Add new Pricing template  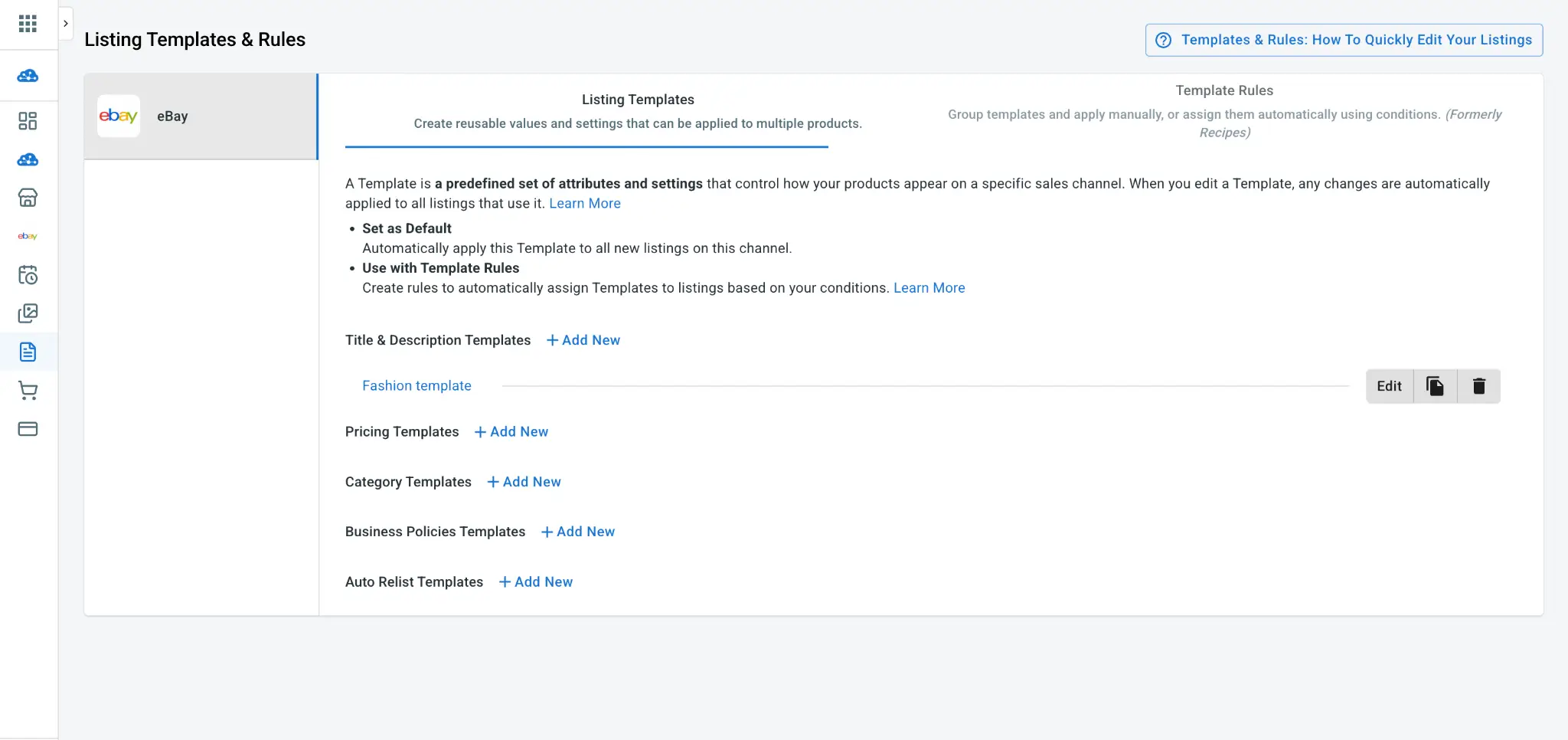pyautogui.click(x=511, y=432)
